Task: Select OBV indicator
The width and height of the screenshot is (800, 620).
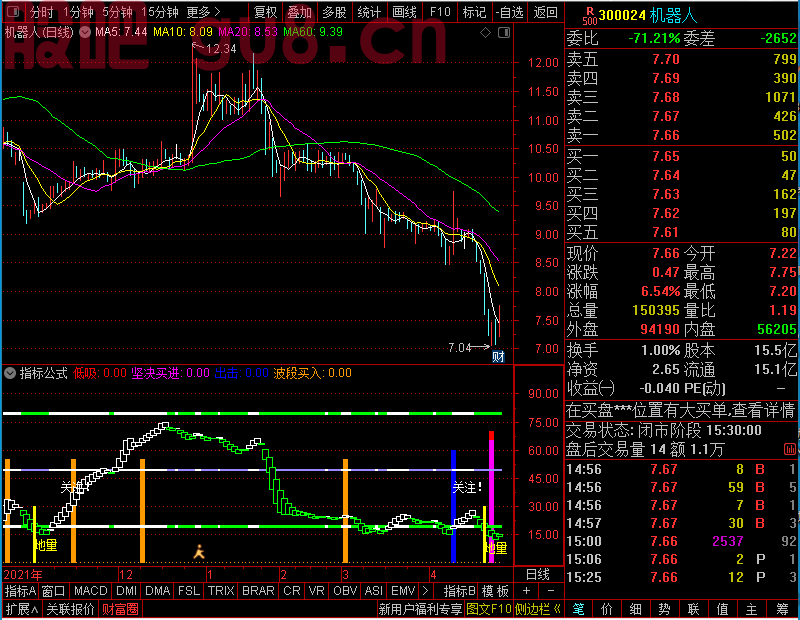Action: [345, 591]
